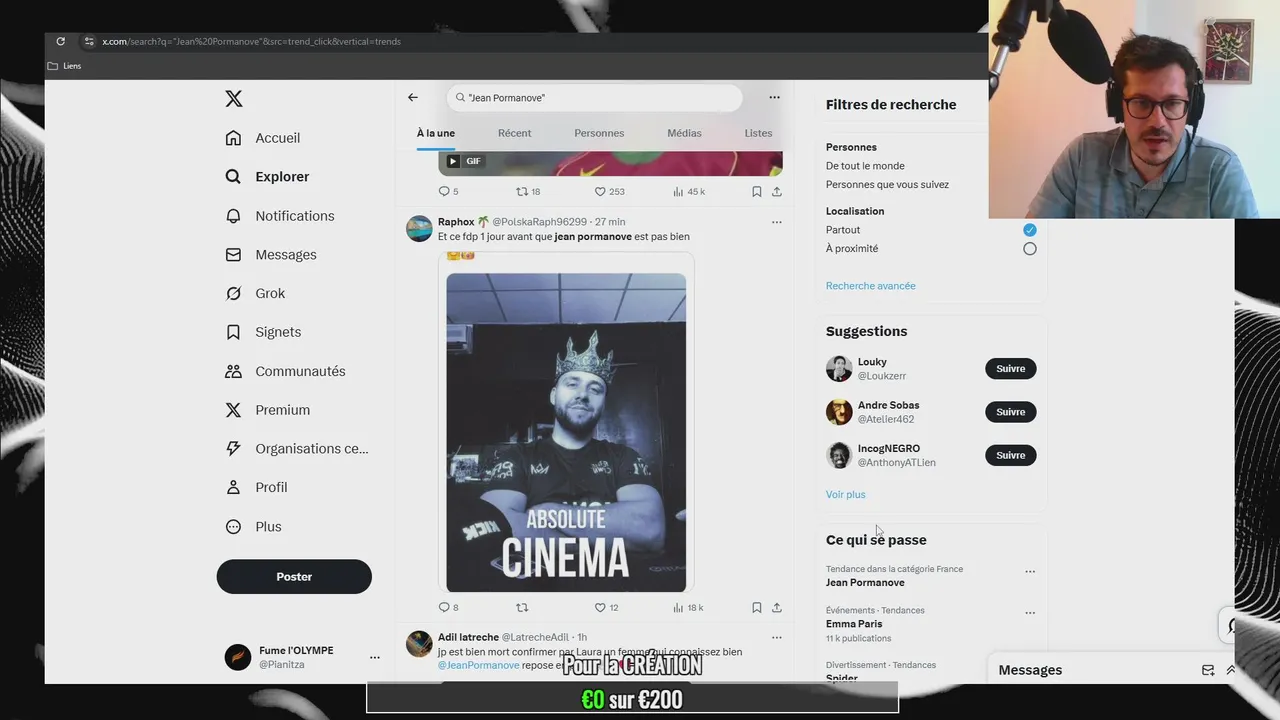Select Personnes que vous suivez filter

point(887,184)
